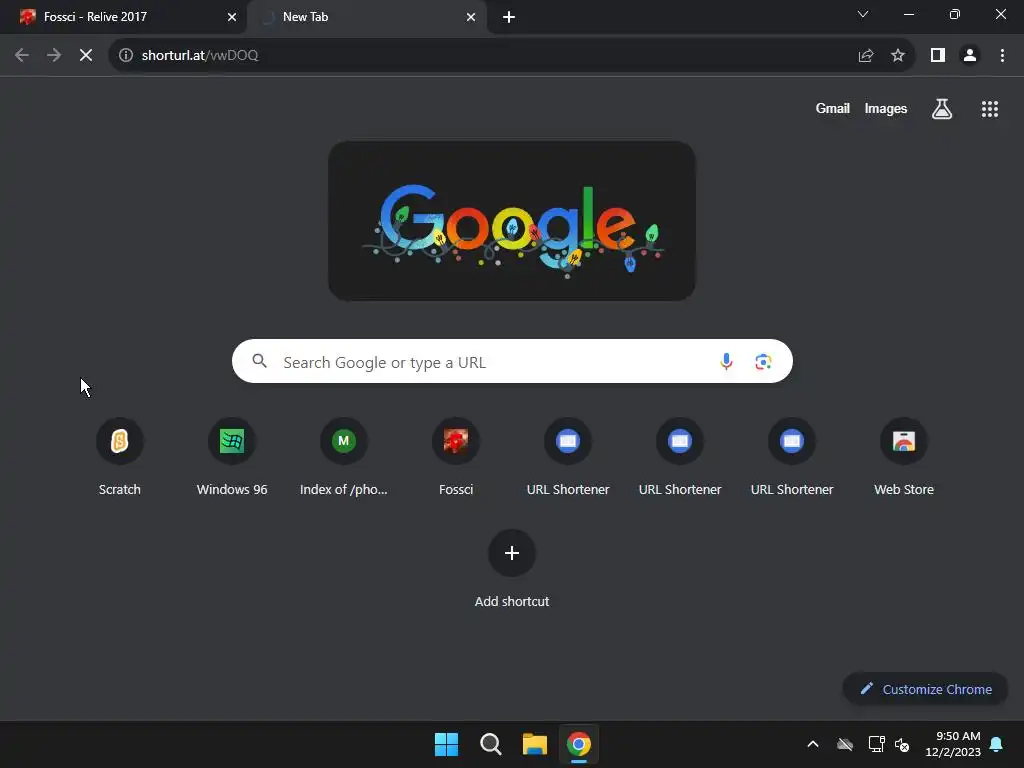
Task: Open the Google apps grid
Action: coord(989,109)
